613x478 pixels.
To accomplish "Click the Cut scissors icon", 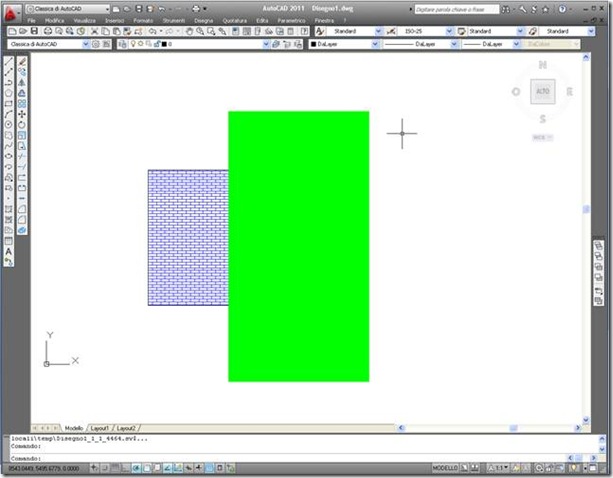I will tap(94, 31).
